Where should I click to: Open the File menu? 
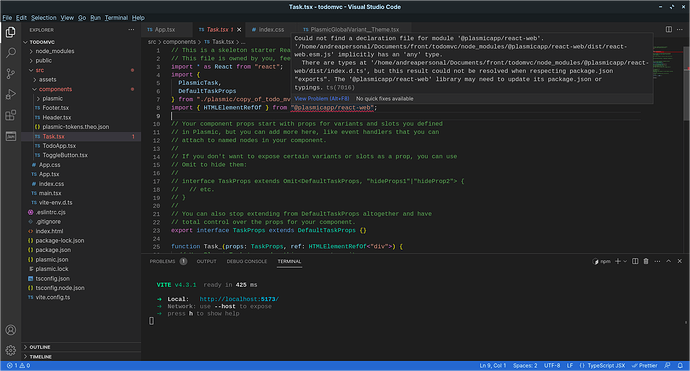7,18
